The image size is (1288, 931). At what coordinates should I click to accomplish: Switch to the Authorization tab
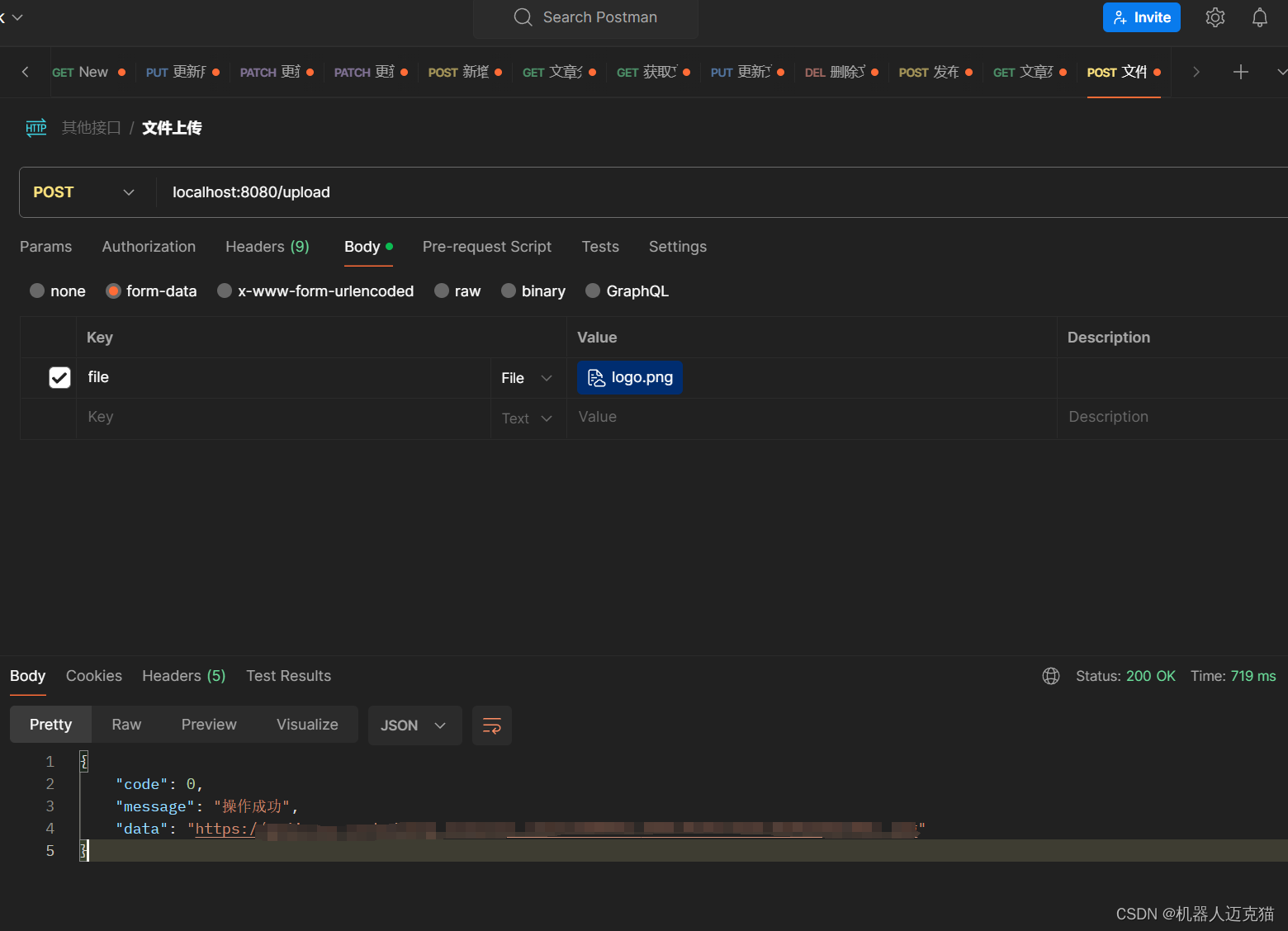point(149,247)
